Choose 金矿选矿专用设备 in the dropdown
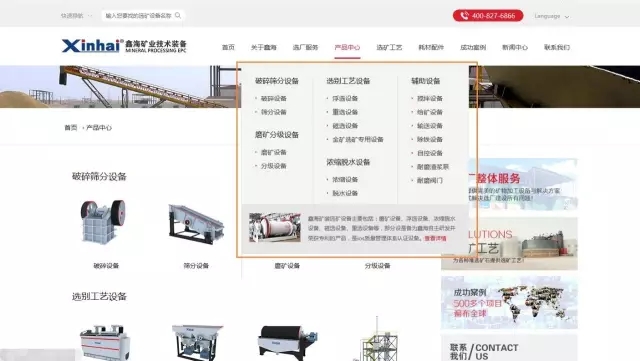This screenshot has width=640, height=361. pos(358,139)
